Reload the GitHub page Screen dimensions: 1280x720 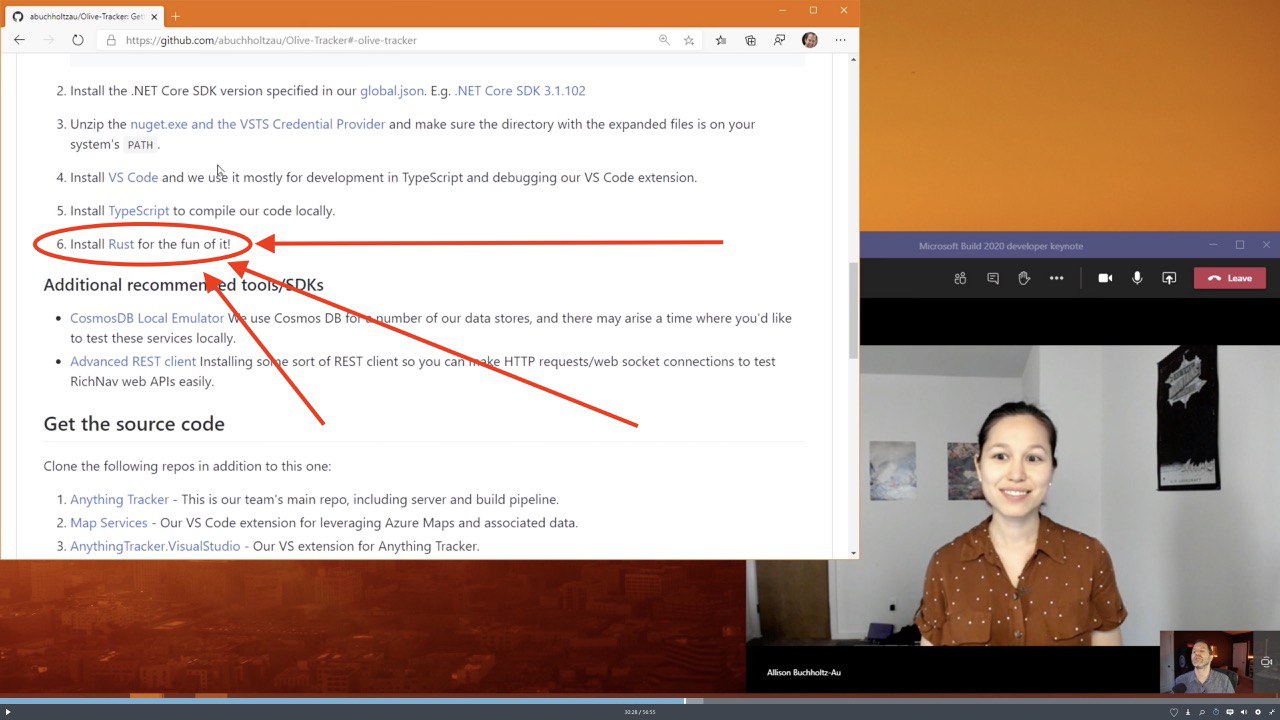[x=77, y=40]
